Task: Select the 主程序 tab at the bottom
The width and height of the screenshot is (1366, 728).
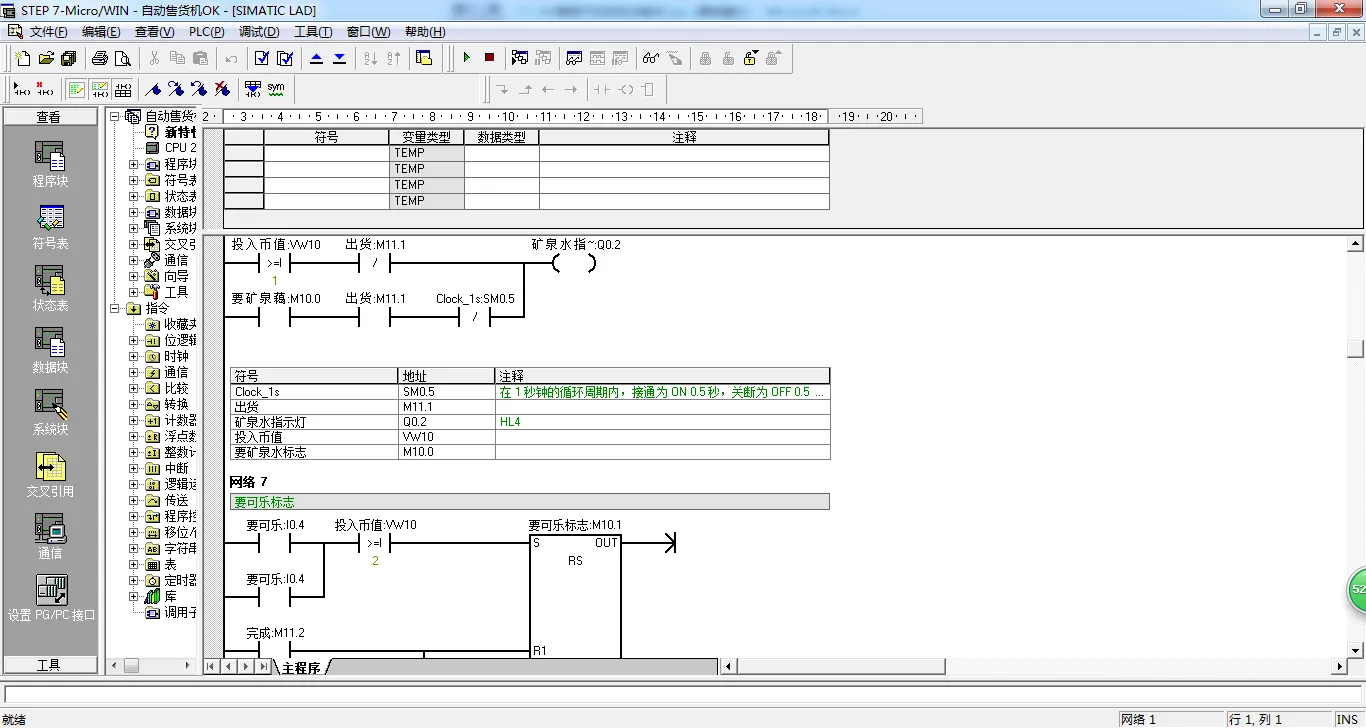Action: 301,667
